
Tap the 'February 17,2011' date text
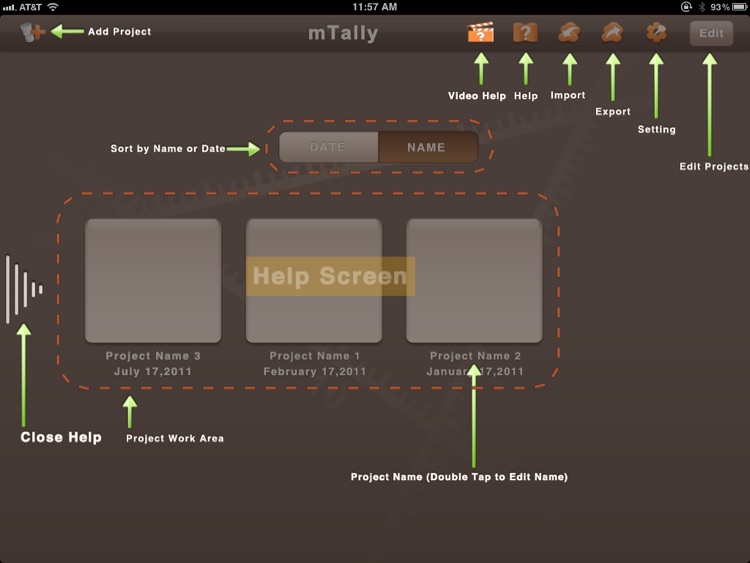tap(314, 372)
